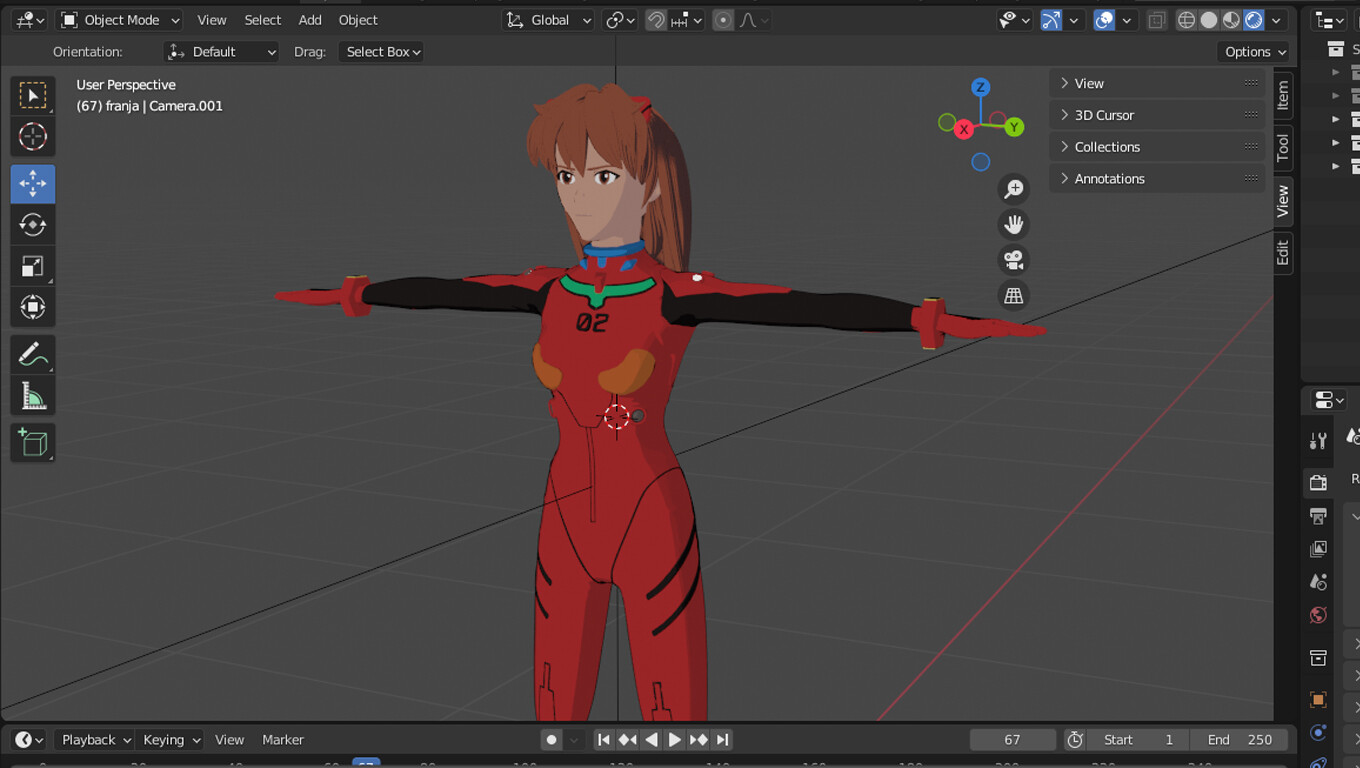Open the Select Box drag dropdown
The width and height of the screenshot is (1360, 768).
coord(381,51)
